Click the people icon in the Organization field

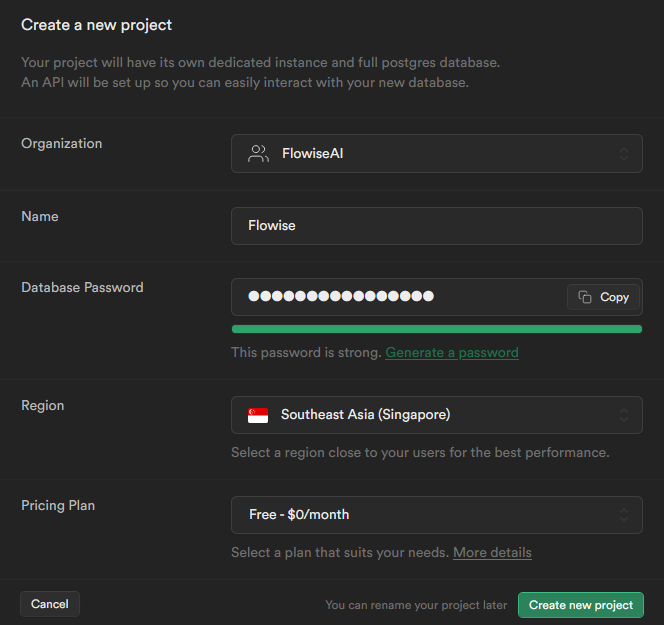tap(258, 154)
